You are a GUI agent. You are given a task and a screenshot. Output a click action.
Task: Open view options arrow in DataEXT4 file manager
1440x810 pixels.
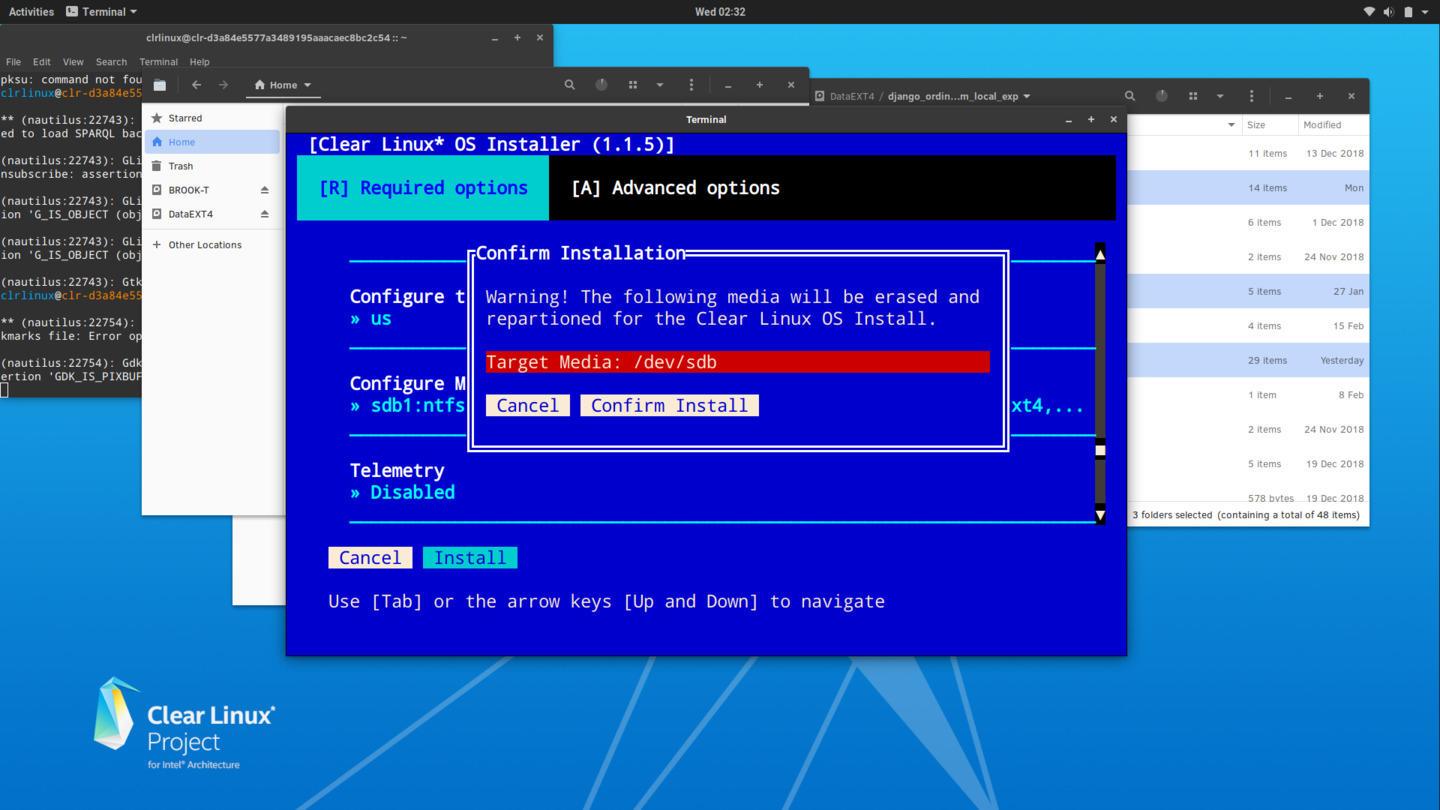(1220, 96)
